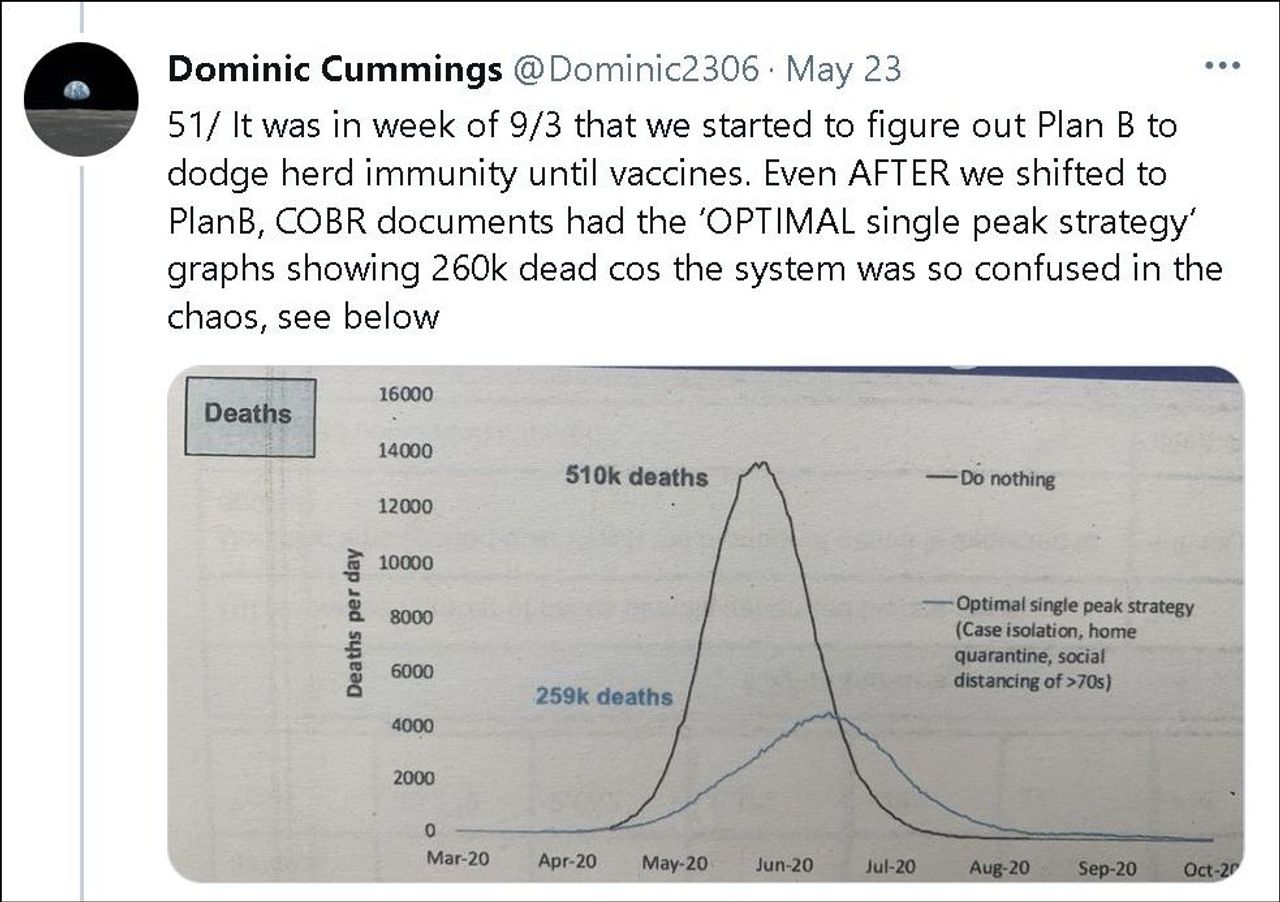Click the 510k deaths label
Viewport: 1280px width, 902px height.
pyautogui.click(x=636, y=477)
